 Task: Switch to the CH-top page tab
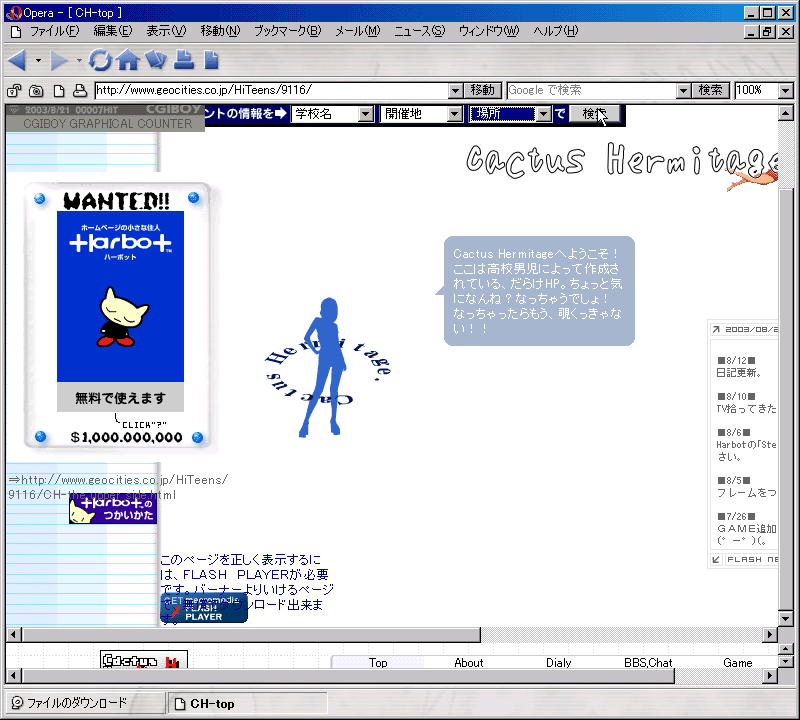coord(247,704)
